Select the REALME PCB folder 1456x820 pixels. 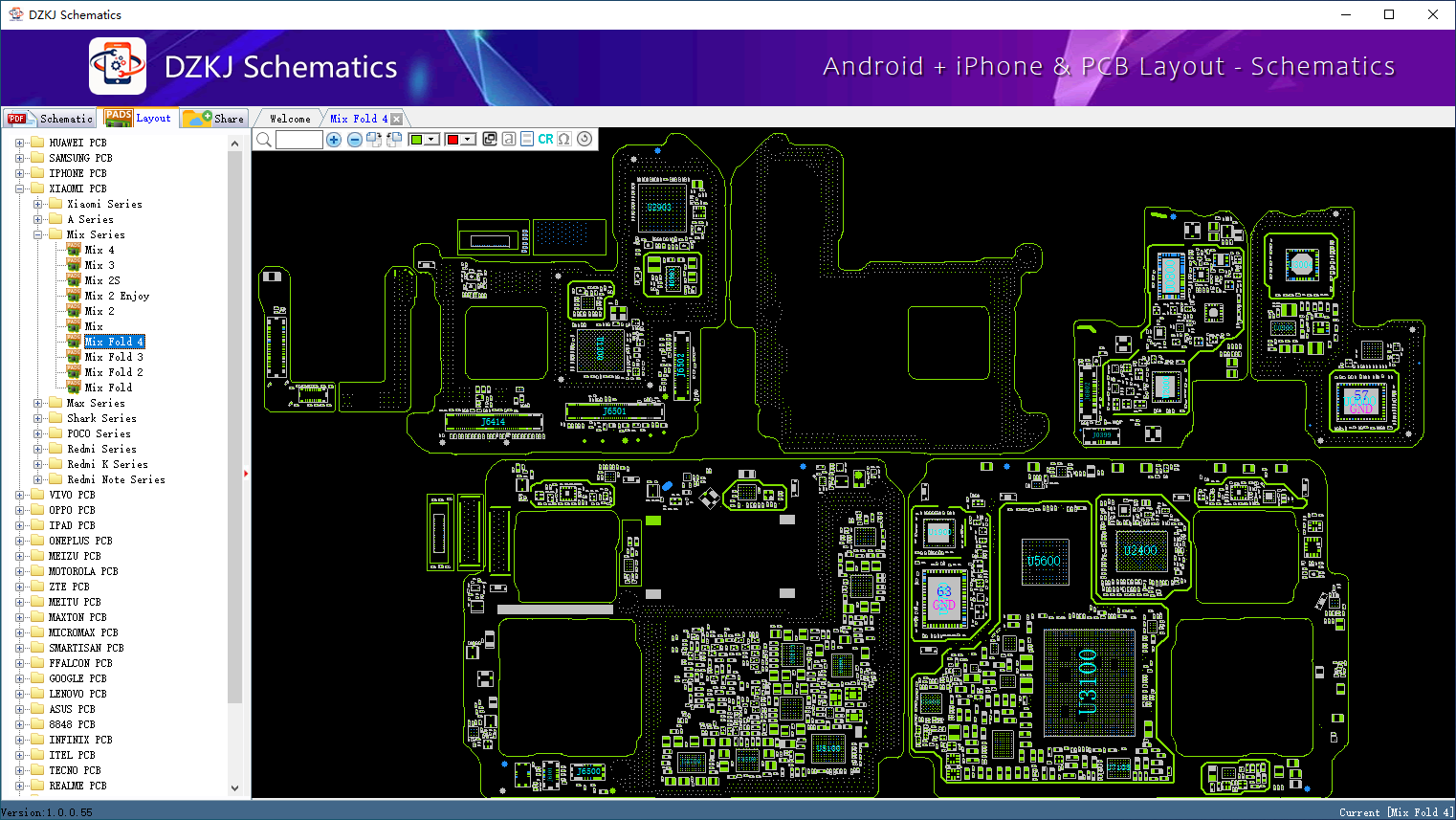point(77,786)
